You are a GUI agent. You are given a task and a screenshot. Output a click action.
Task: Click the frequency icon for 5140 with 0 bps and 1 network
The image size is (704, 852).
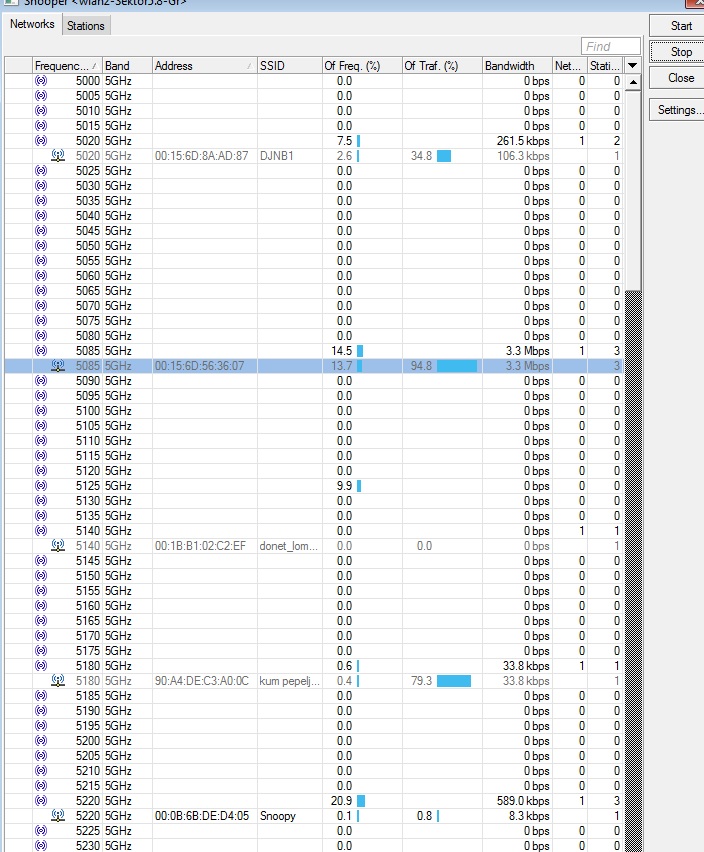(x=41, y=531)
